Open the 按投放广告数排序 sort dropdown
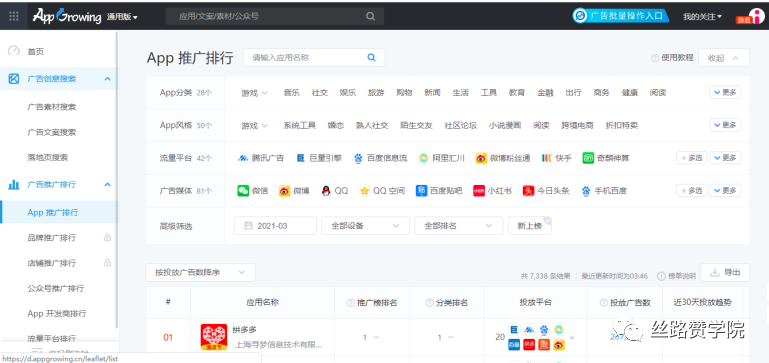 (x=201, y=272)
